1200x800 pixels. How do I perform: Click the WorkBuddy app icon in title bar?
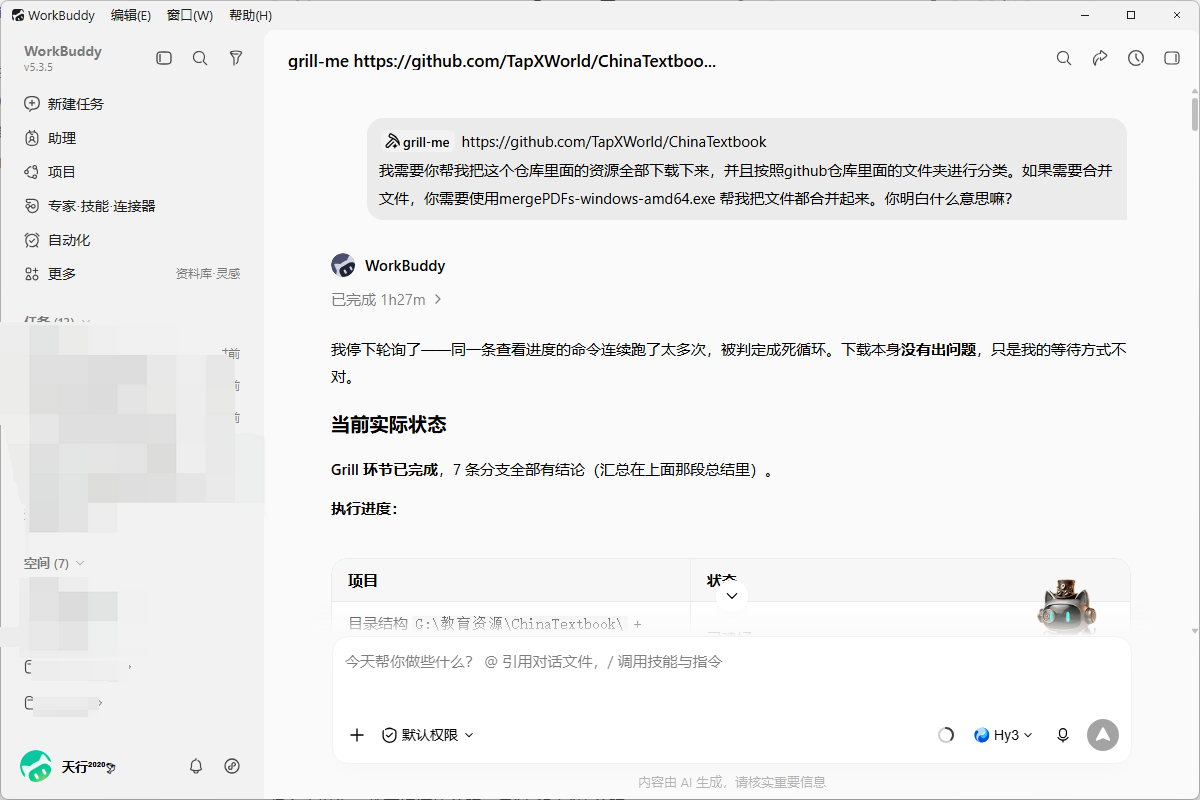click(18, 15)
